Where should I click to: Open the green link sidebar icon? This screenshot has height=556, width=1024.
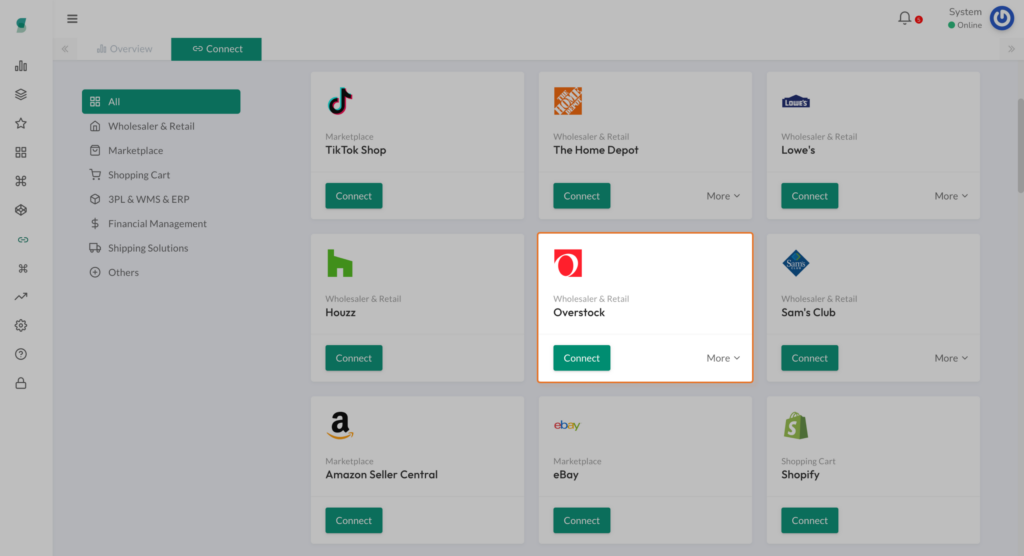[x=23, y=240]
